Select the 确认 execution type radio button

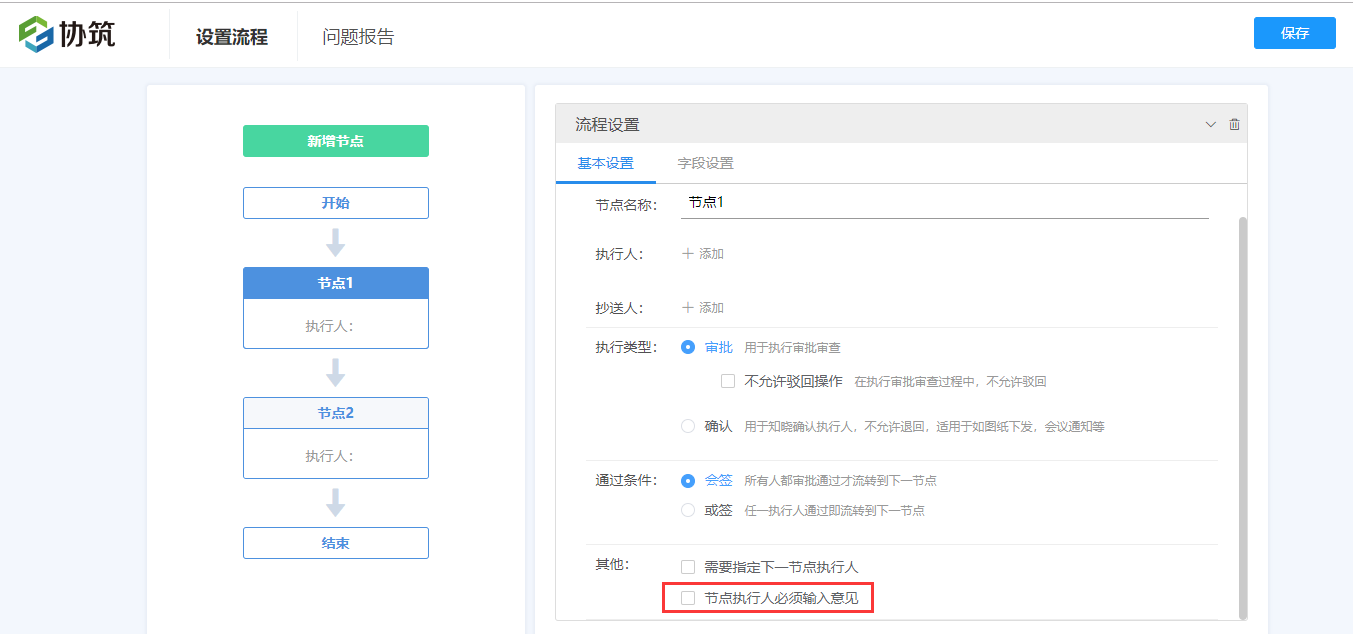pyautogui.click(x=687, y=425)
